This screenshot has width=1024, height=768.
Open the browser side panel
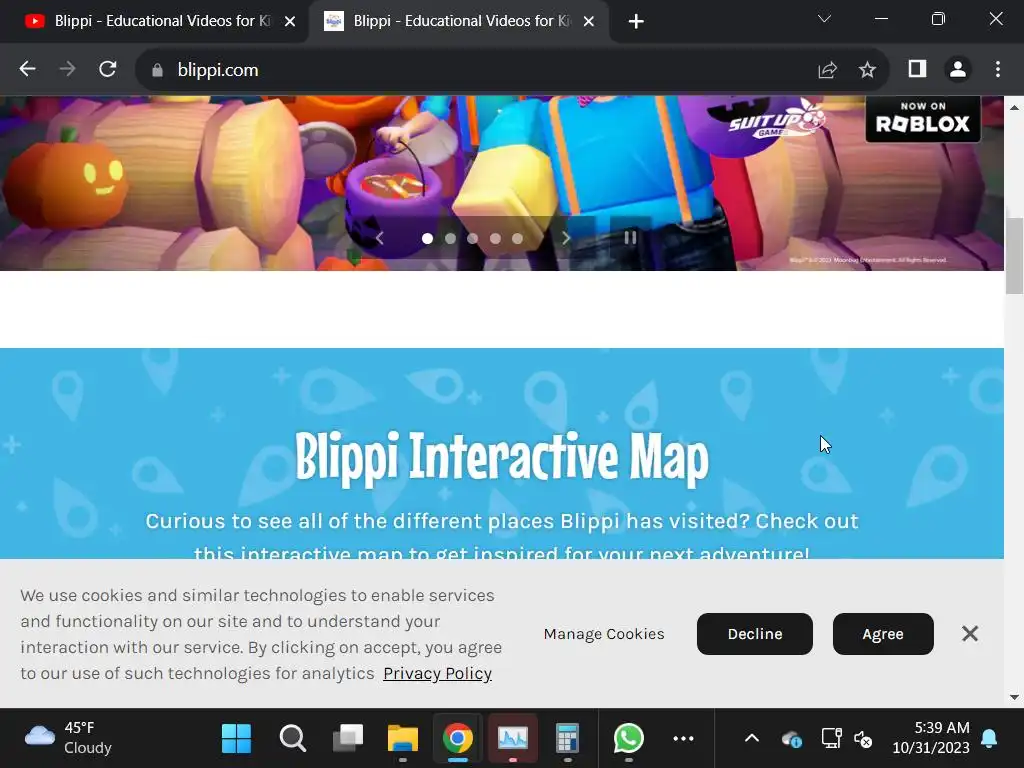(918, 69)
